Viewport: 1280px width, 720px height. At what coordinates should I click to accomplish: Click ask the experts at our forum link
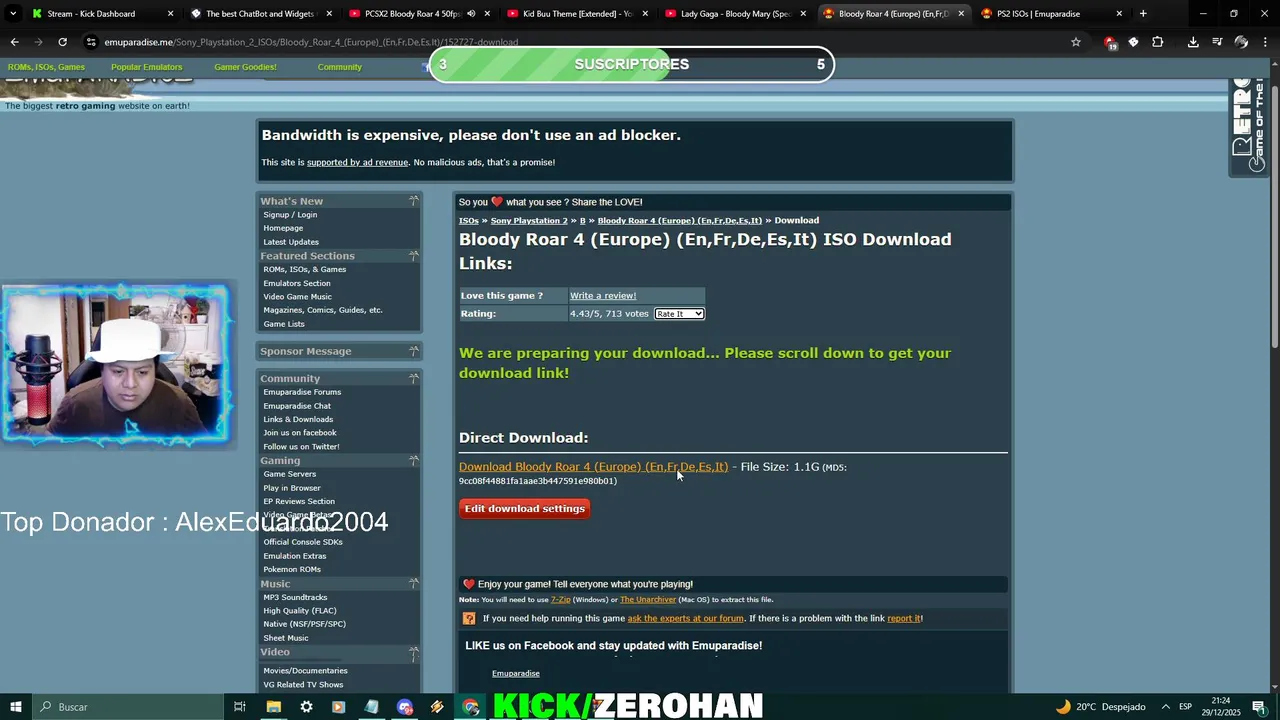[x=685, y=619]
